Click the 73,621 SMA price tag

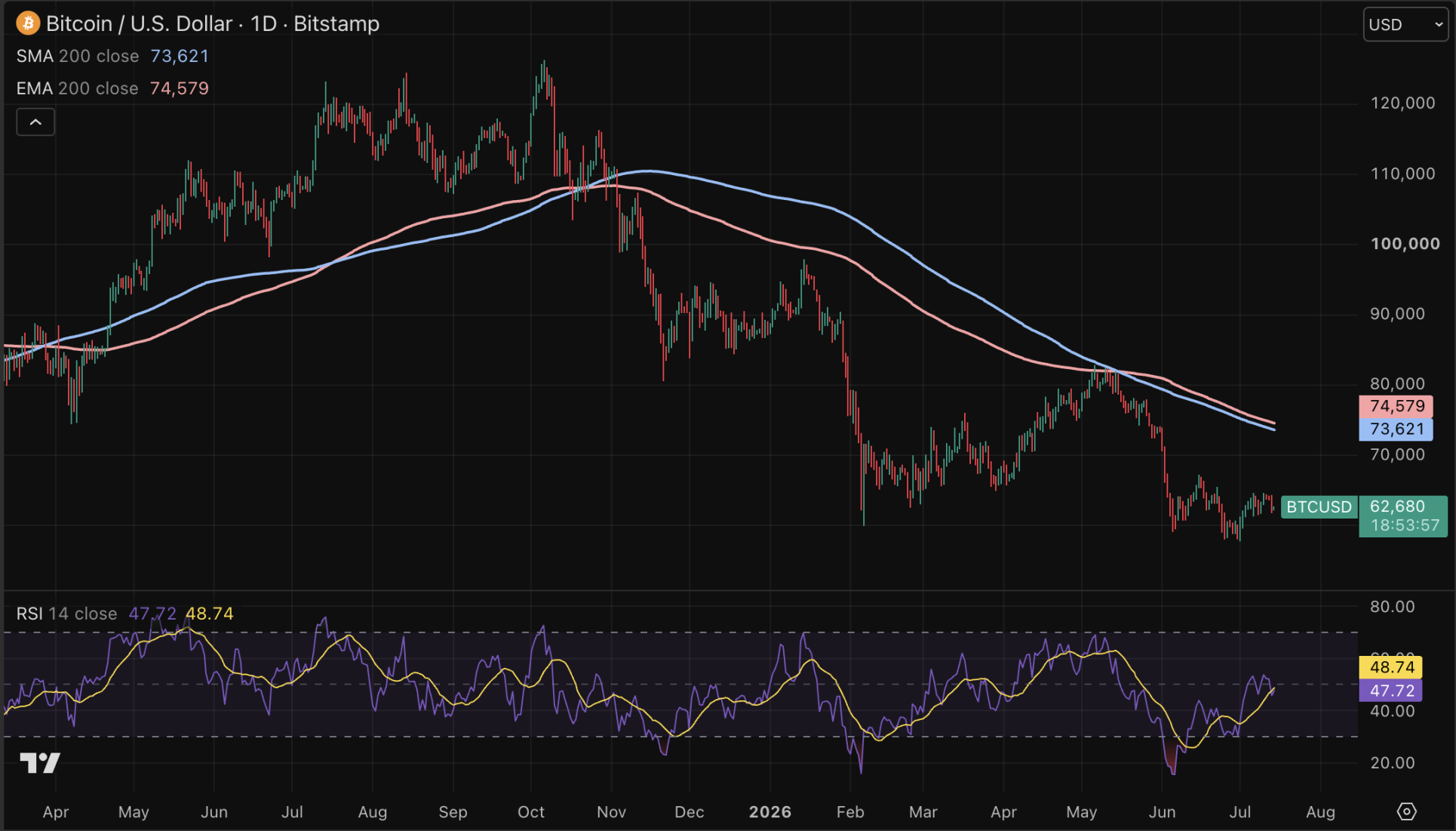click(1396, 429)
